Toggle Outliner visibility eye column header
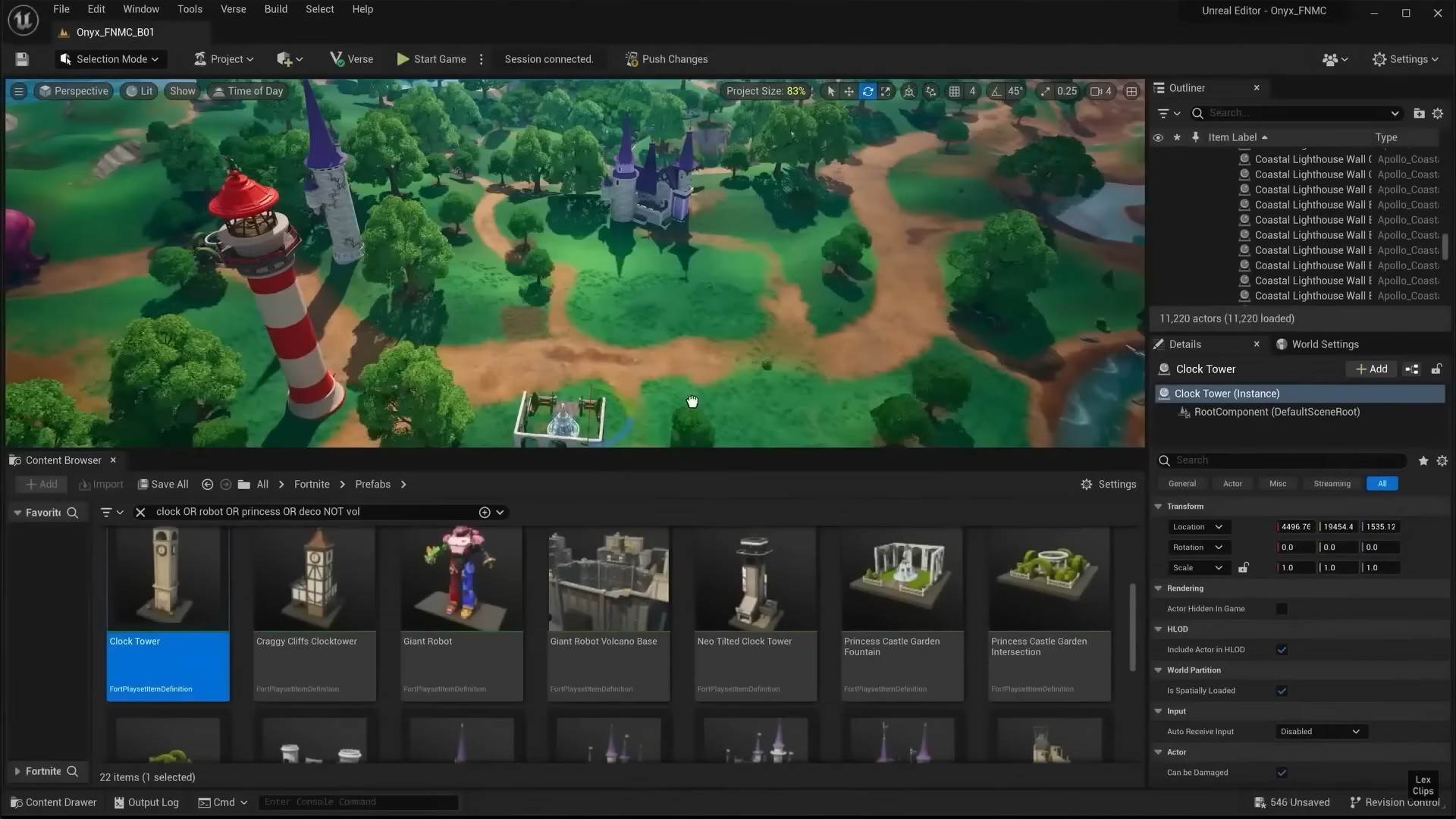This screenshot has height=819, width=1456. [x=1158, y=137]
